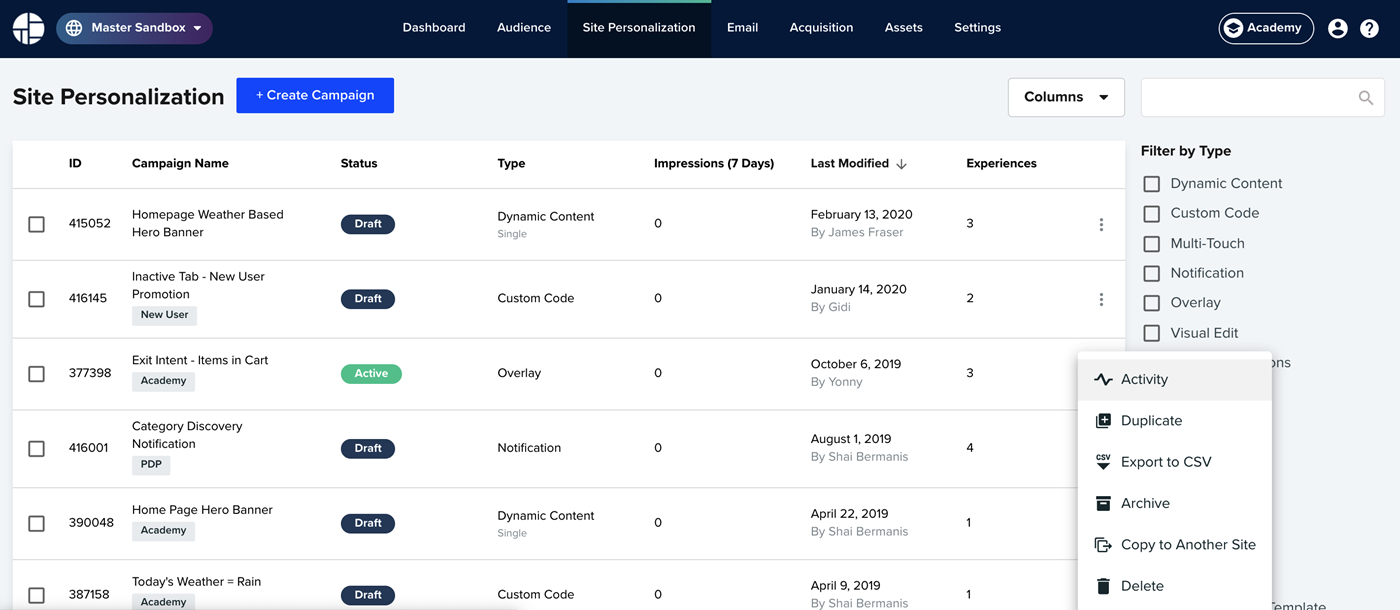1400x610 pixels.
Task: Check the box for campaign 415052
Action: pos(37,224)
